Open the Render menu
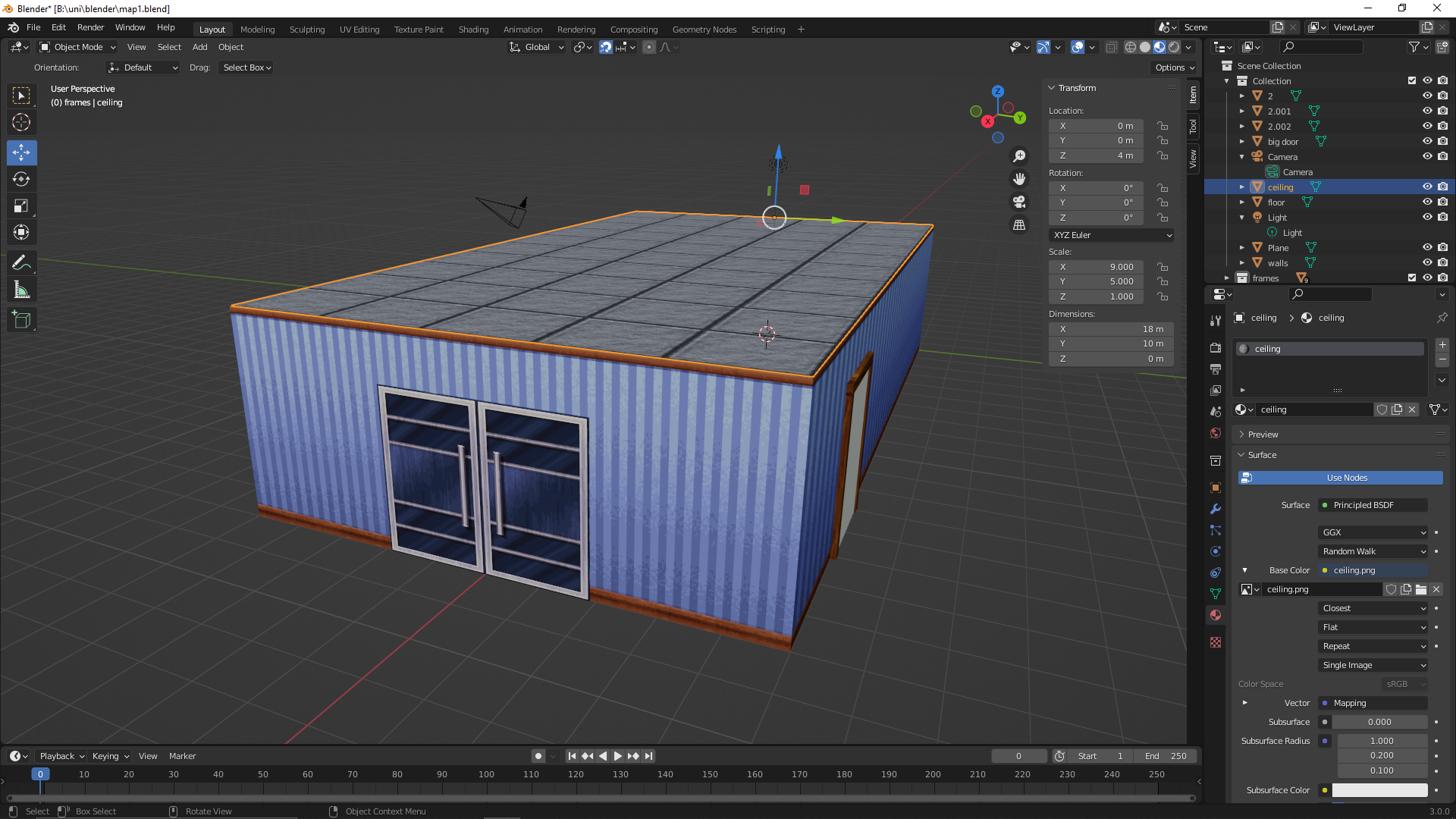This screenshot has height=819, width=1456. [x=90, y=27]
